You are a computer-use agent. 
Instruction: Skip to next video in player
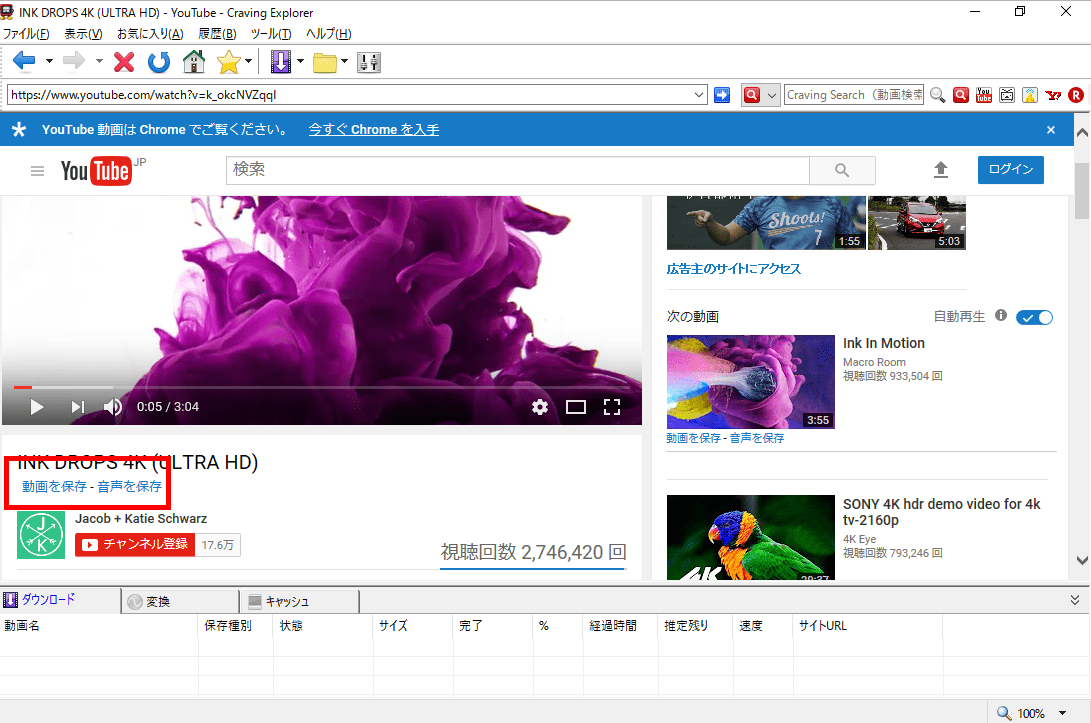pos(77,407)
